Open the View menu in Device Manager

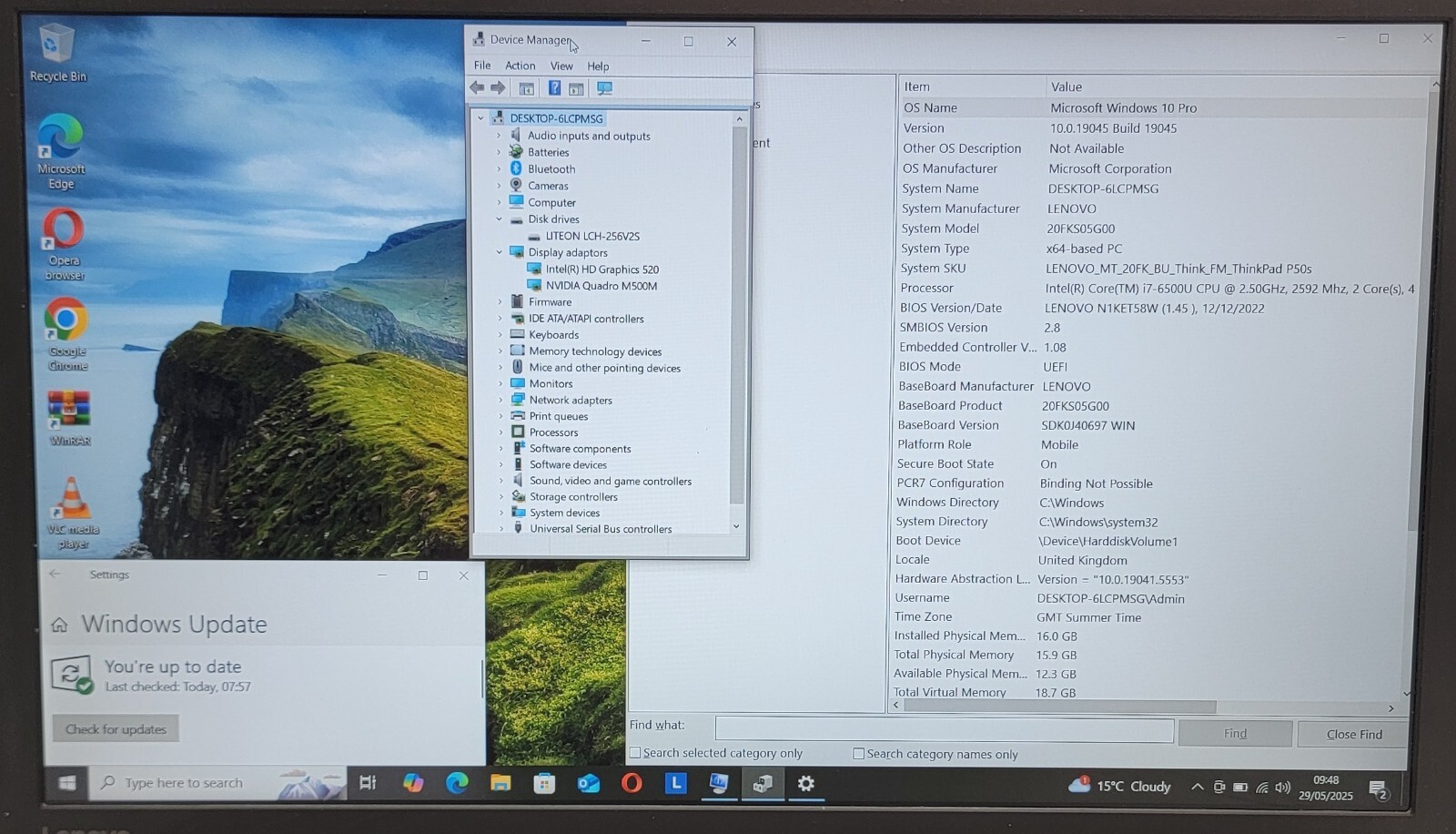pyautogui.click(x=561, y=66)
